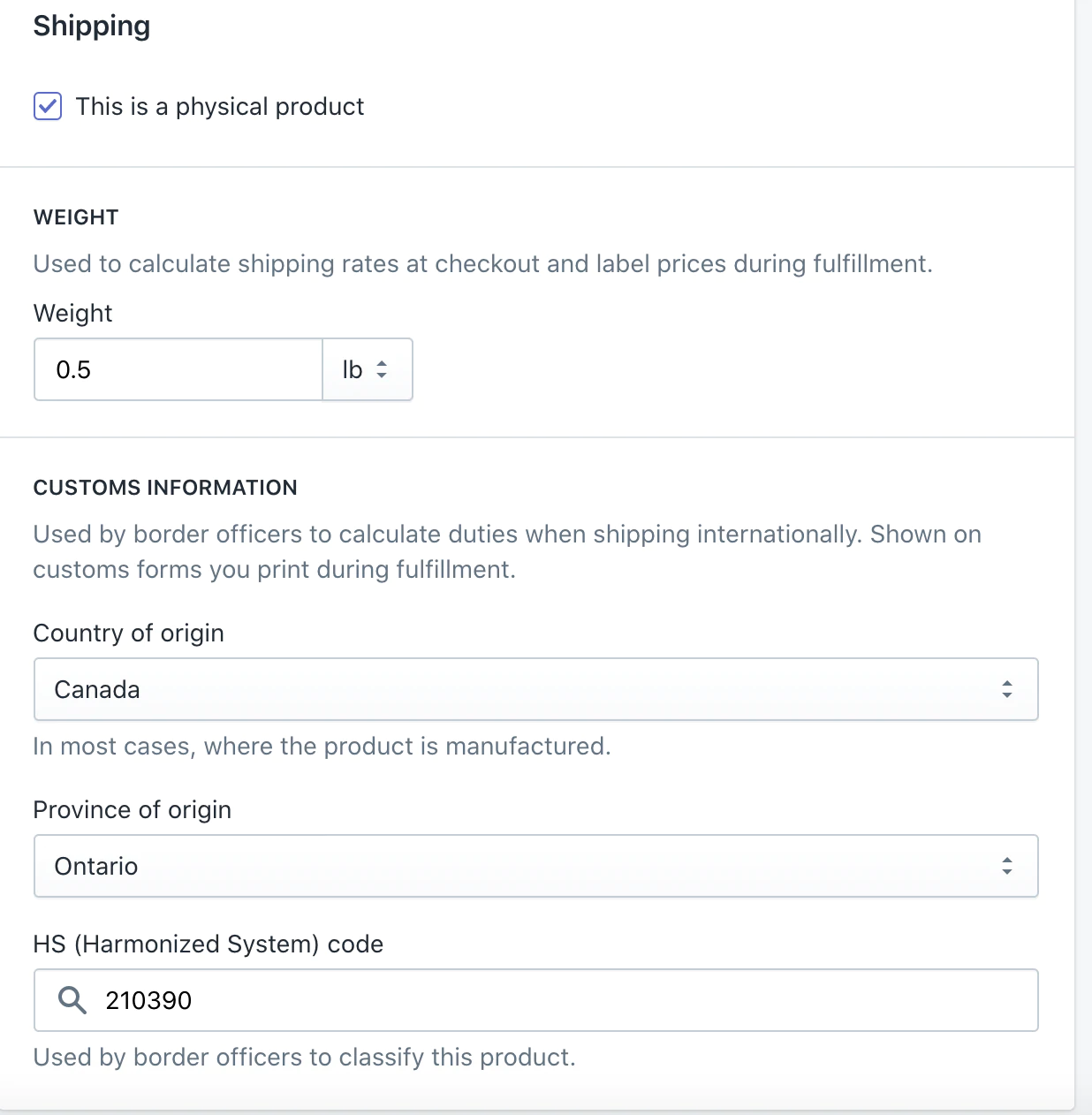Adjust the weight unit using the lb control
The width and height of the screenshot is (1092, 1115).
[367, 369]
